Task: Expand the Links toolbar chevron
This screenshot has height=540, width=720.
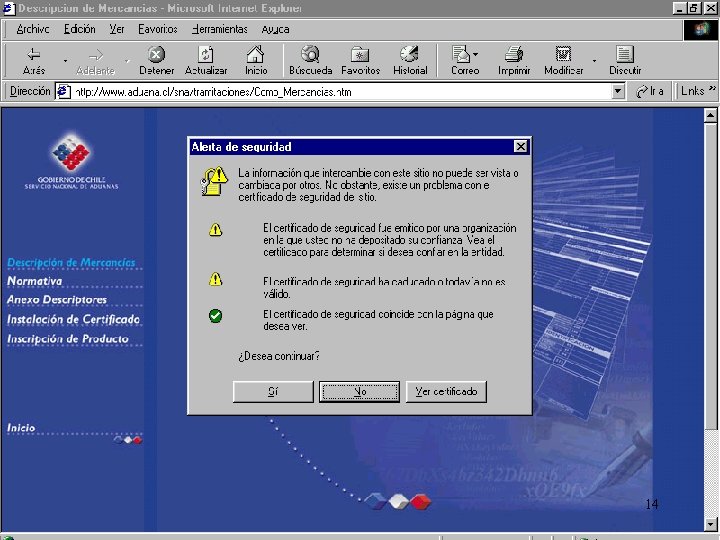Action: pos(712,88)
